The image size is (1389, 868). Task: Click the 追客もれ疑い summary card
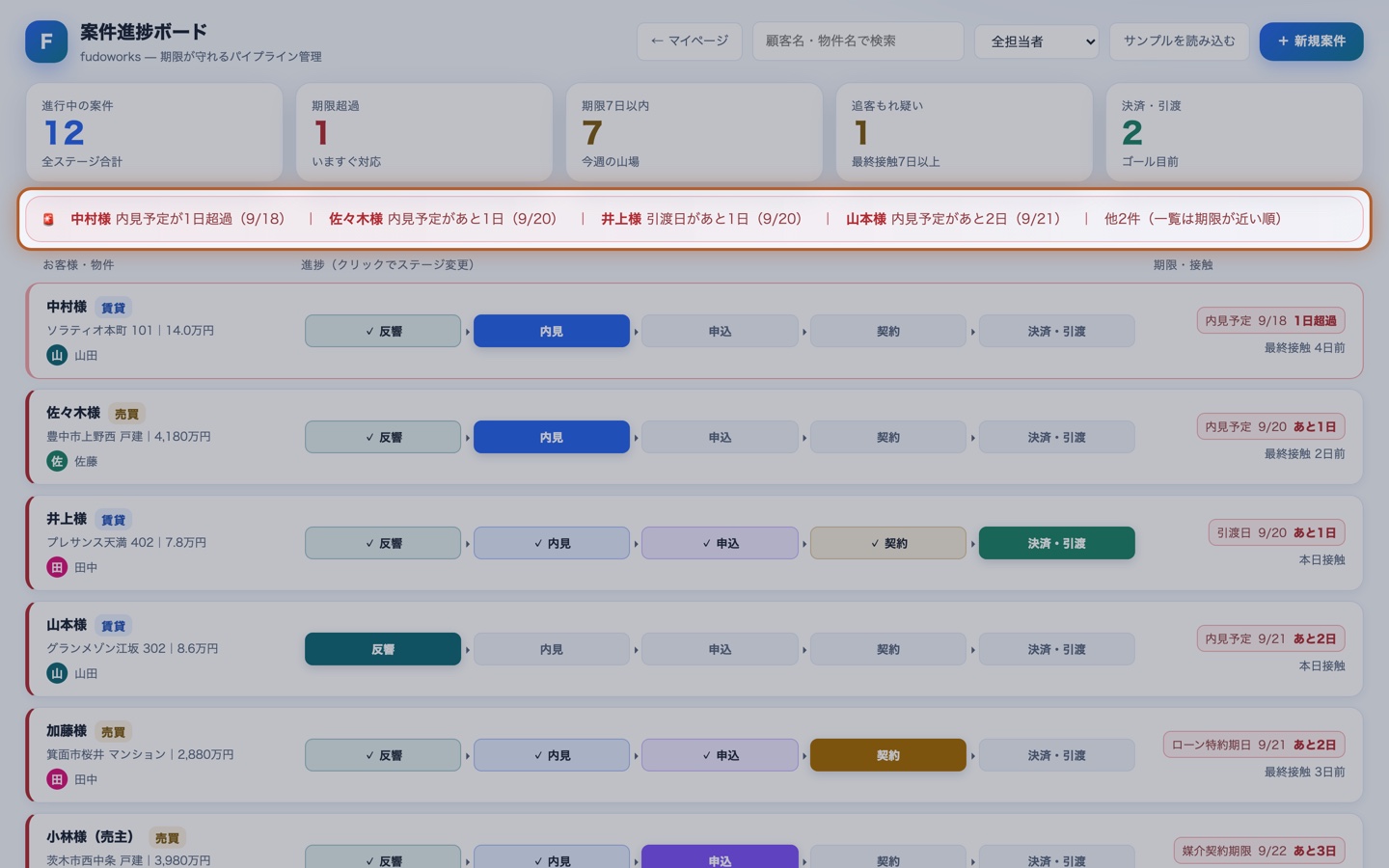(965, 132)
